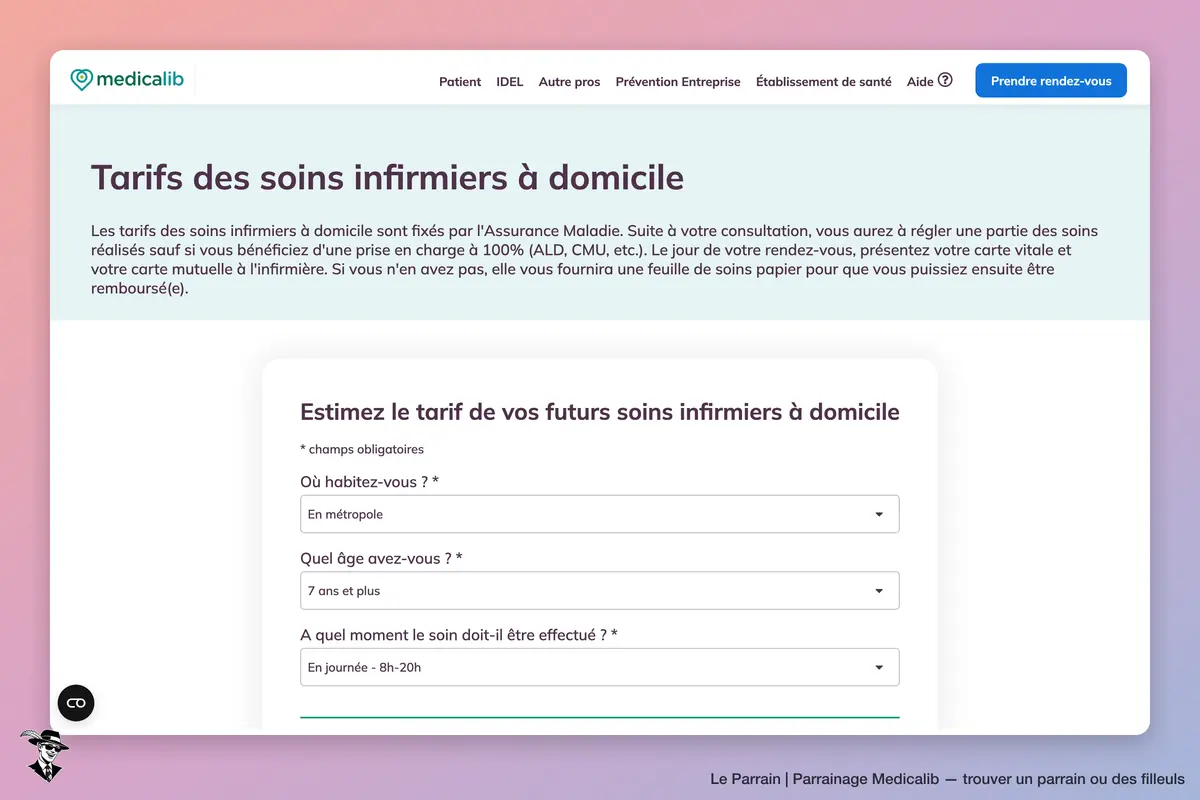Open the care time 'En journée - 8h-20h' dropdown
Image resolution: width=1200 pixels, height=800 pixels.
click(600, 667)
